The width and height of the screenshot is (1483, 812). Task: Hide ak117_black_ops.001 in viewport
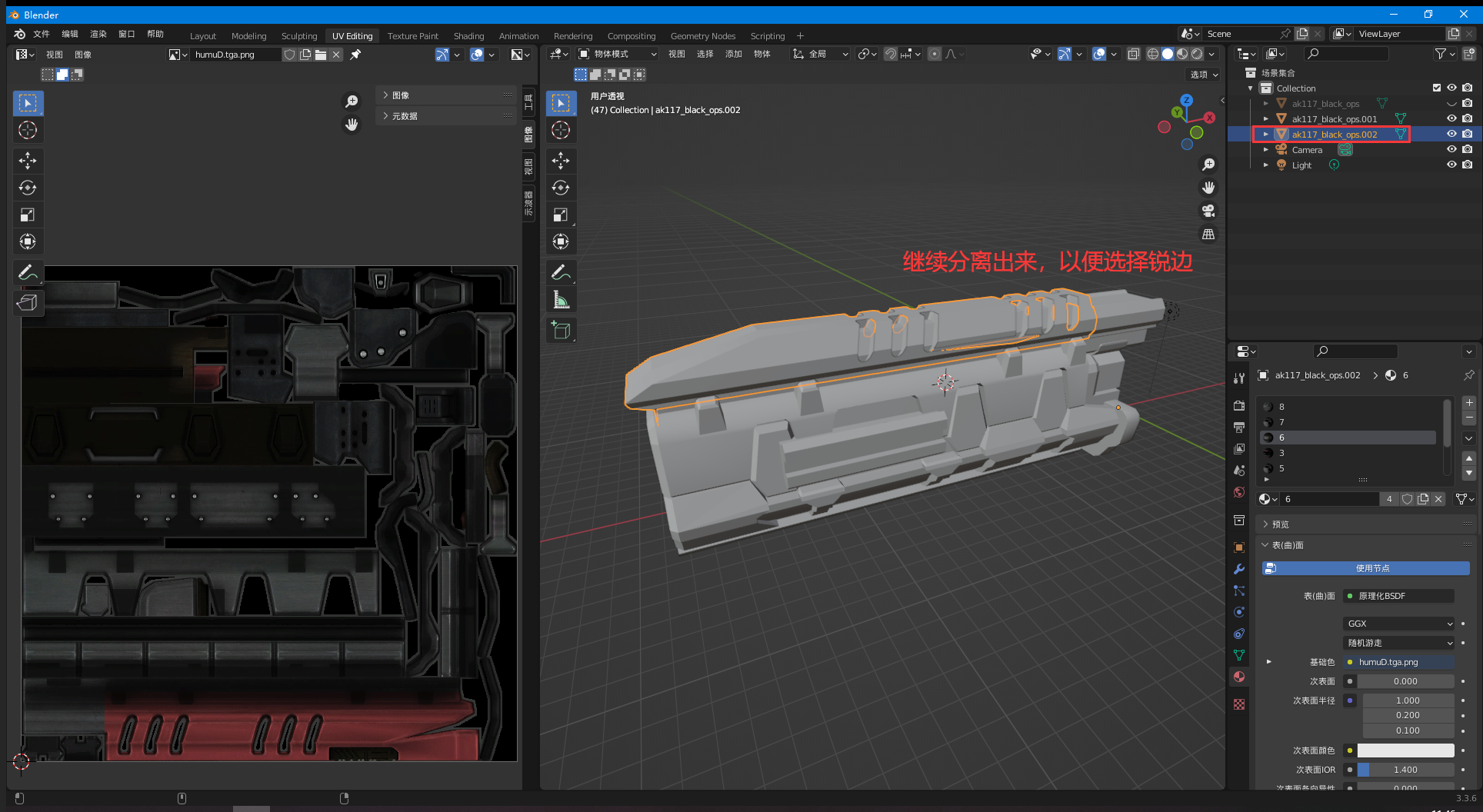(x=1451, y=118)
